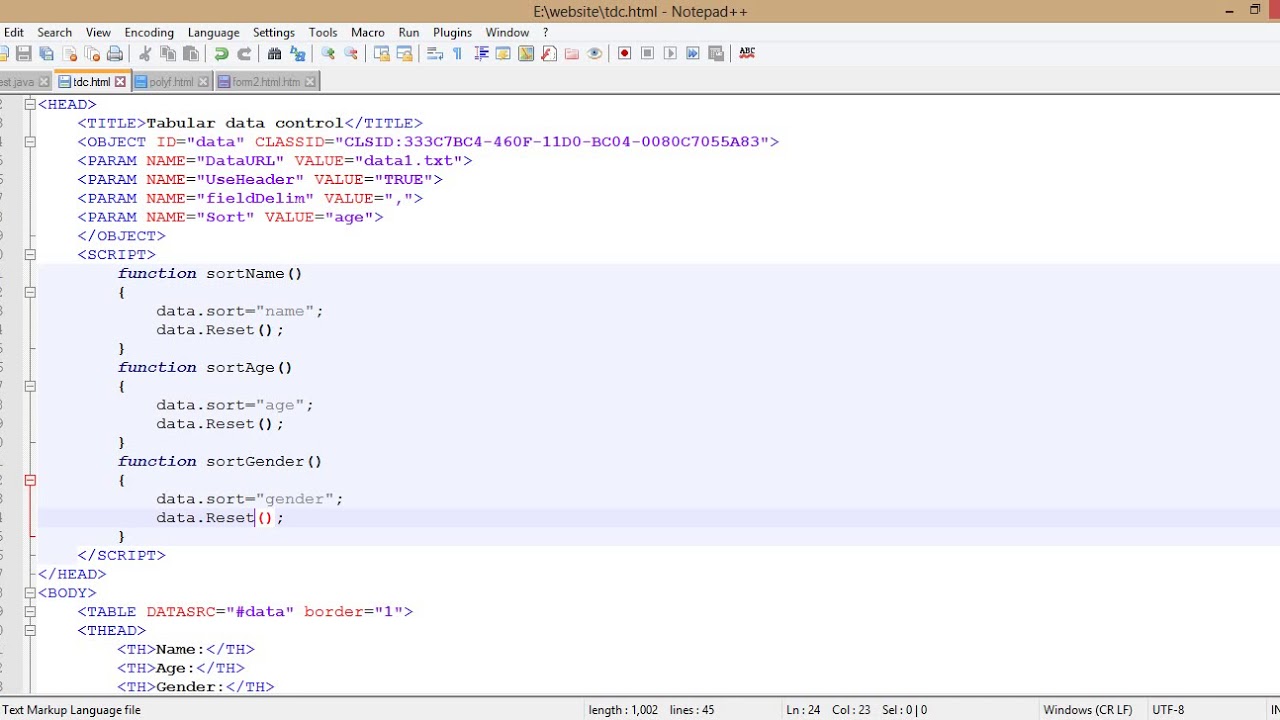Click the Redo arrow icon
This screenshot has width=1280, height=720.
tap(244, 53)
